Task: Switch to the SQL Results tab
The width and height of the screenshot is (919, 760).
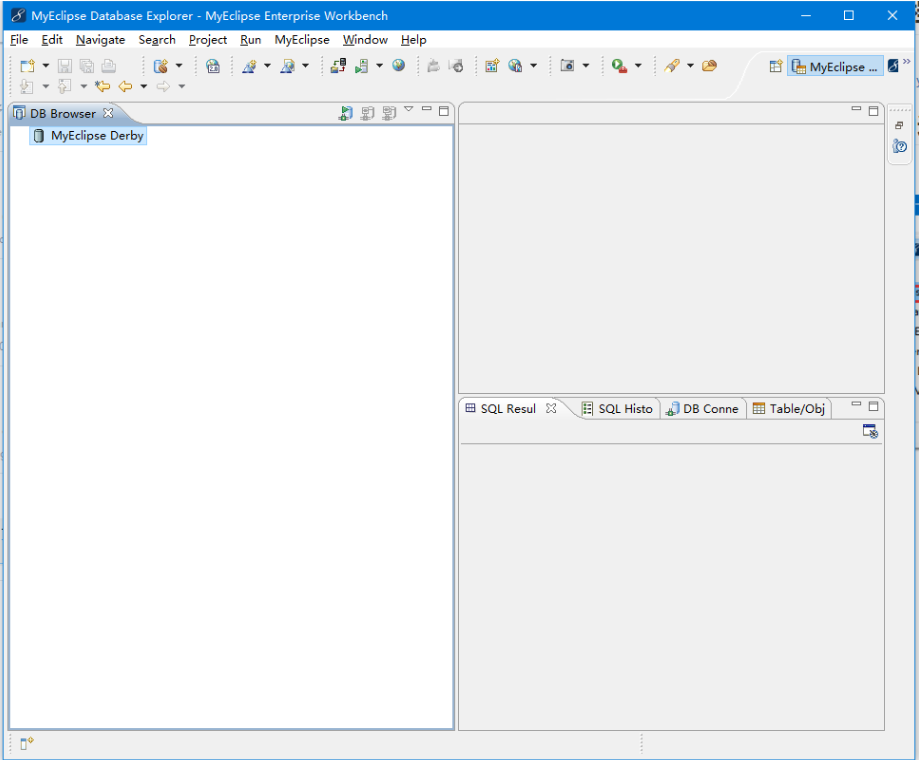Action: (x=508, y=408)
